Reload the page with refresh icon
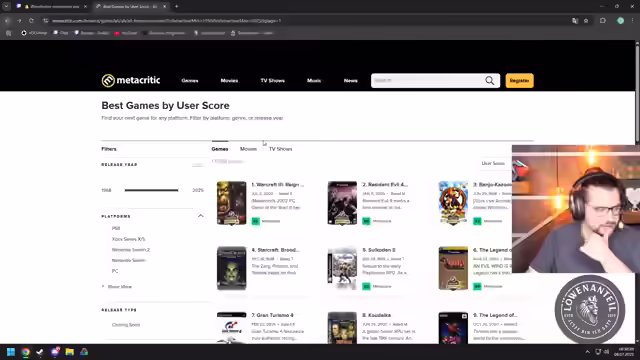This screenshot has width=640, height=360. (x=31, y=20)
